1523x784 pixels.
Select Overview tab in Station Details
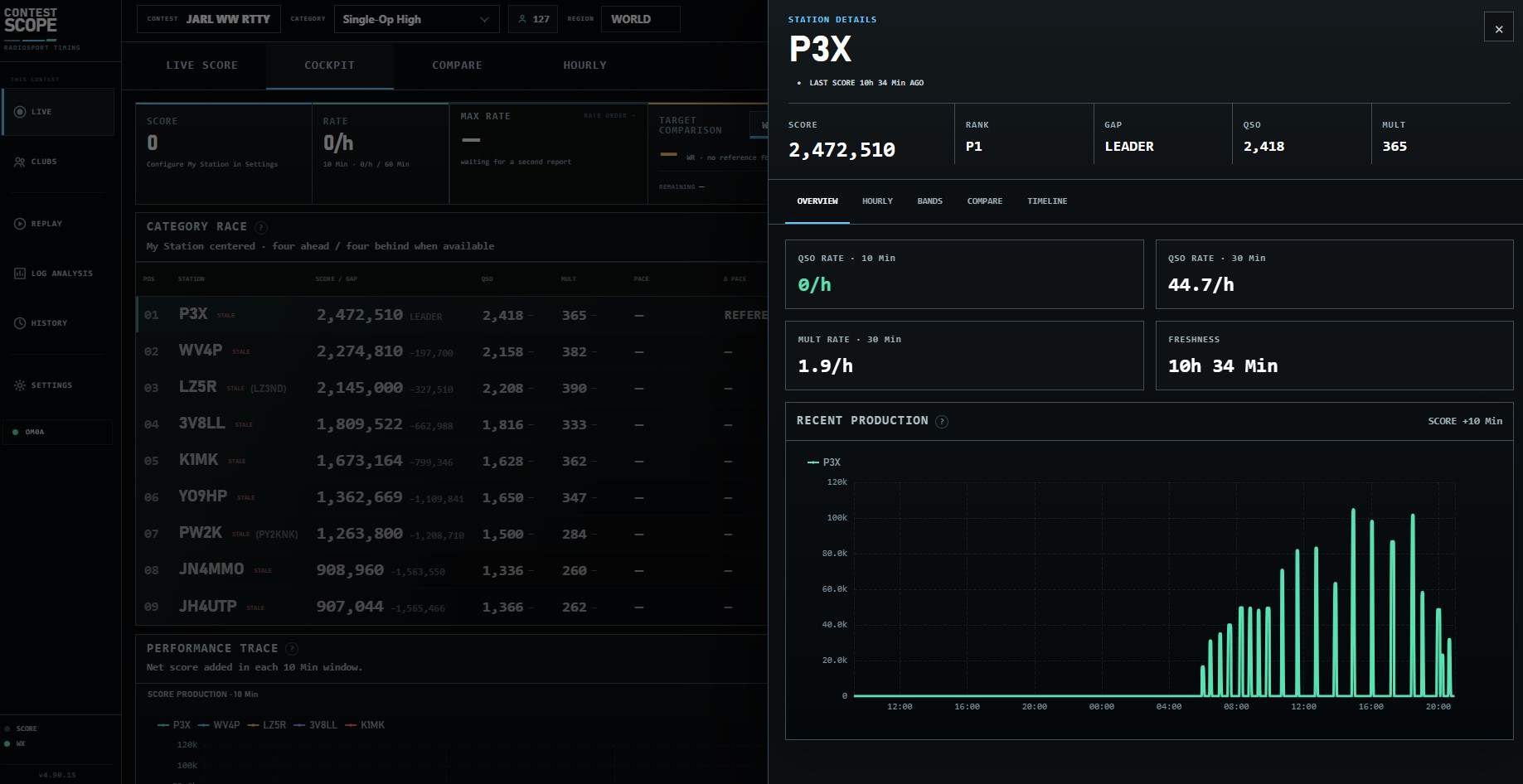point(817,201)
